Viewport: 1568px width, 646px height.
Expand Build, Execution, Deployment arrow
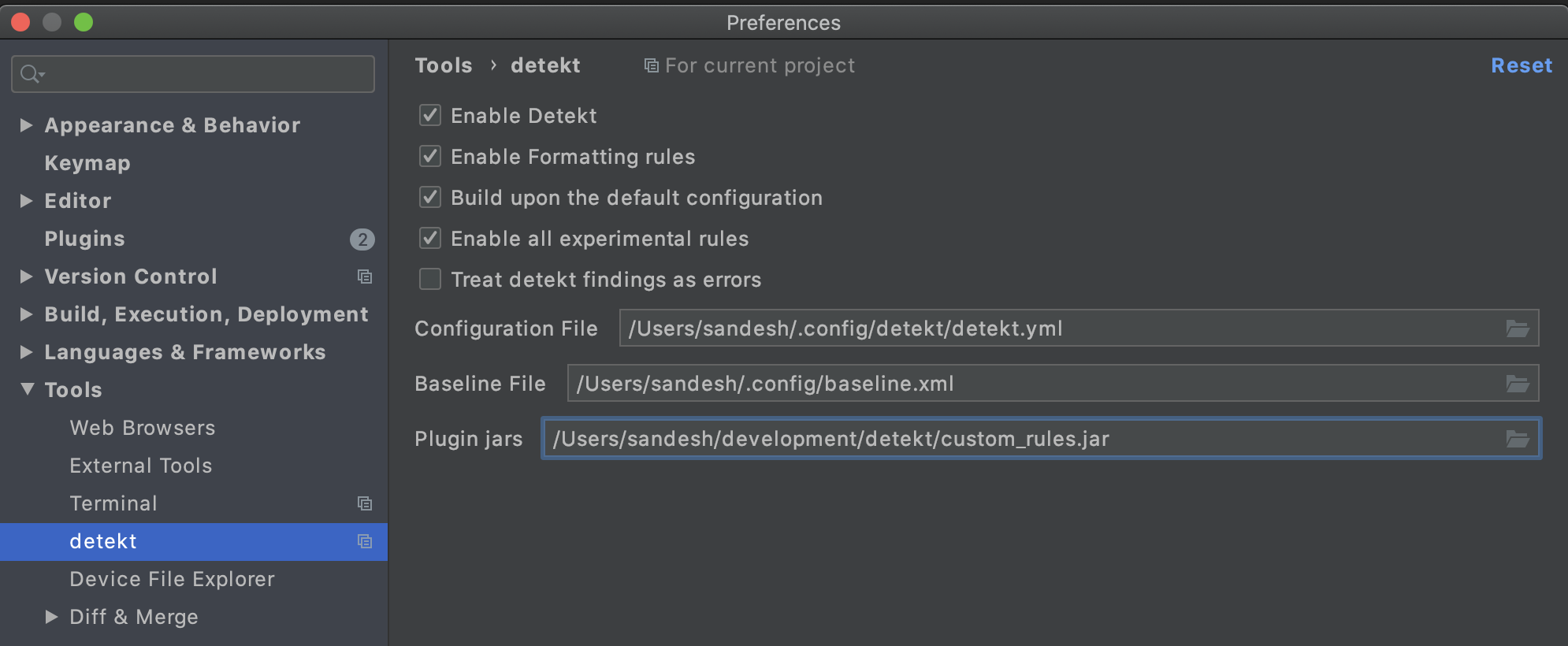point(26,314)
